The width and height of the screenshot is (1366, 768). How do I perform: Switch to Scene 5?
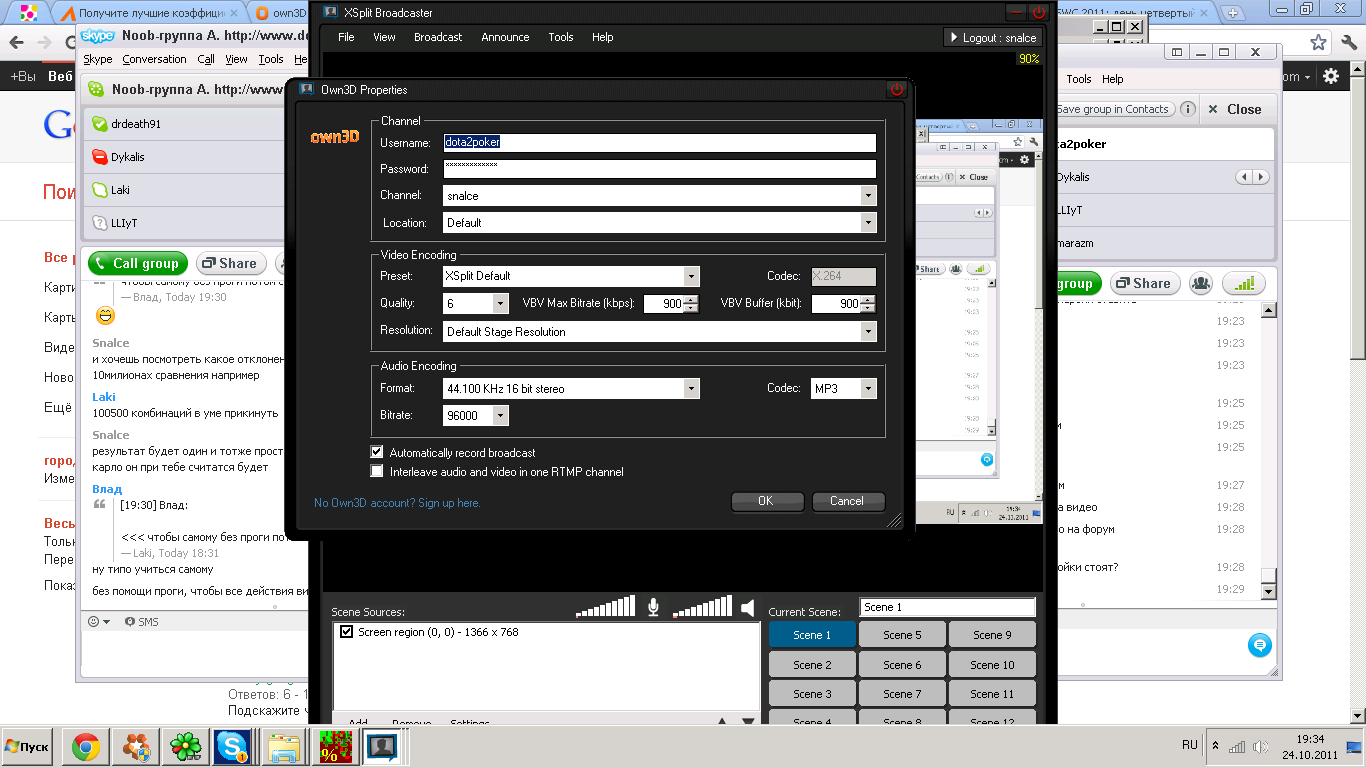[902, 635]
